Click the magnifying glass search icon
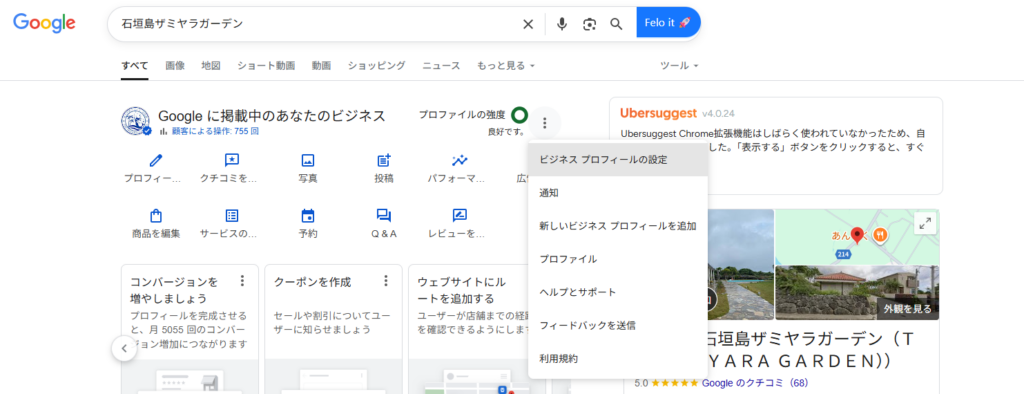The height and width of the screenshot is (394, 1024). (x=616, y=24)
